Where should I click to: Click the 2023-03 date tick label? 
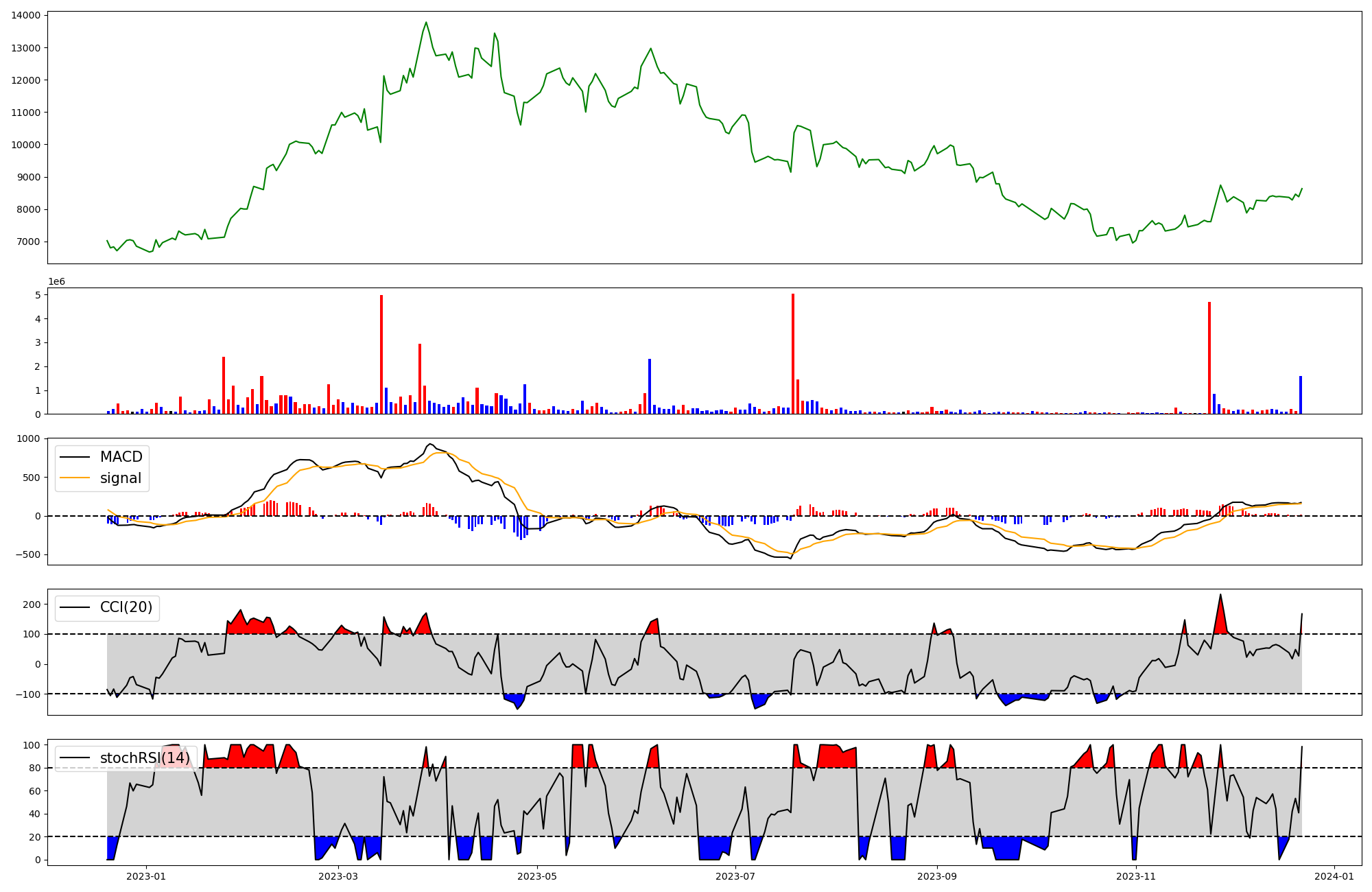point(338,876)
